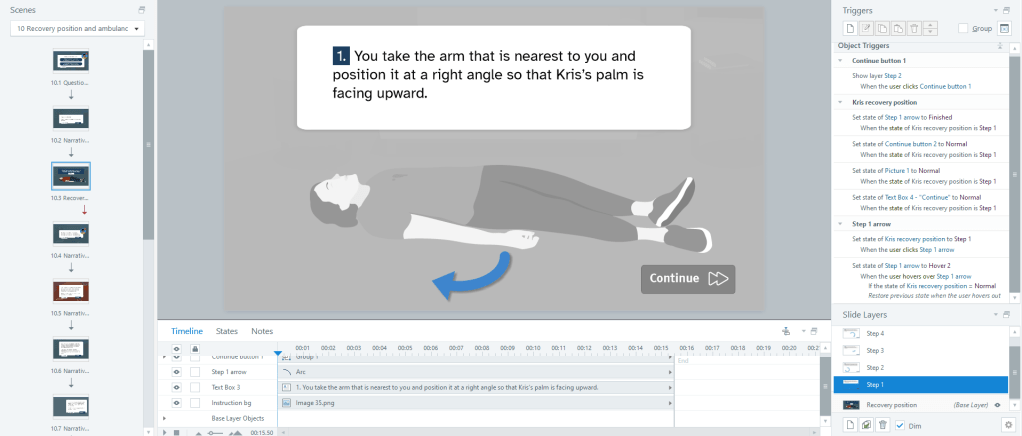The width and height of the screenshot is (1022, 436).
Task: Duplicate the selected slide layer
Action: pyautogui.click(x=866, y=425)
